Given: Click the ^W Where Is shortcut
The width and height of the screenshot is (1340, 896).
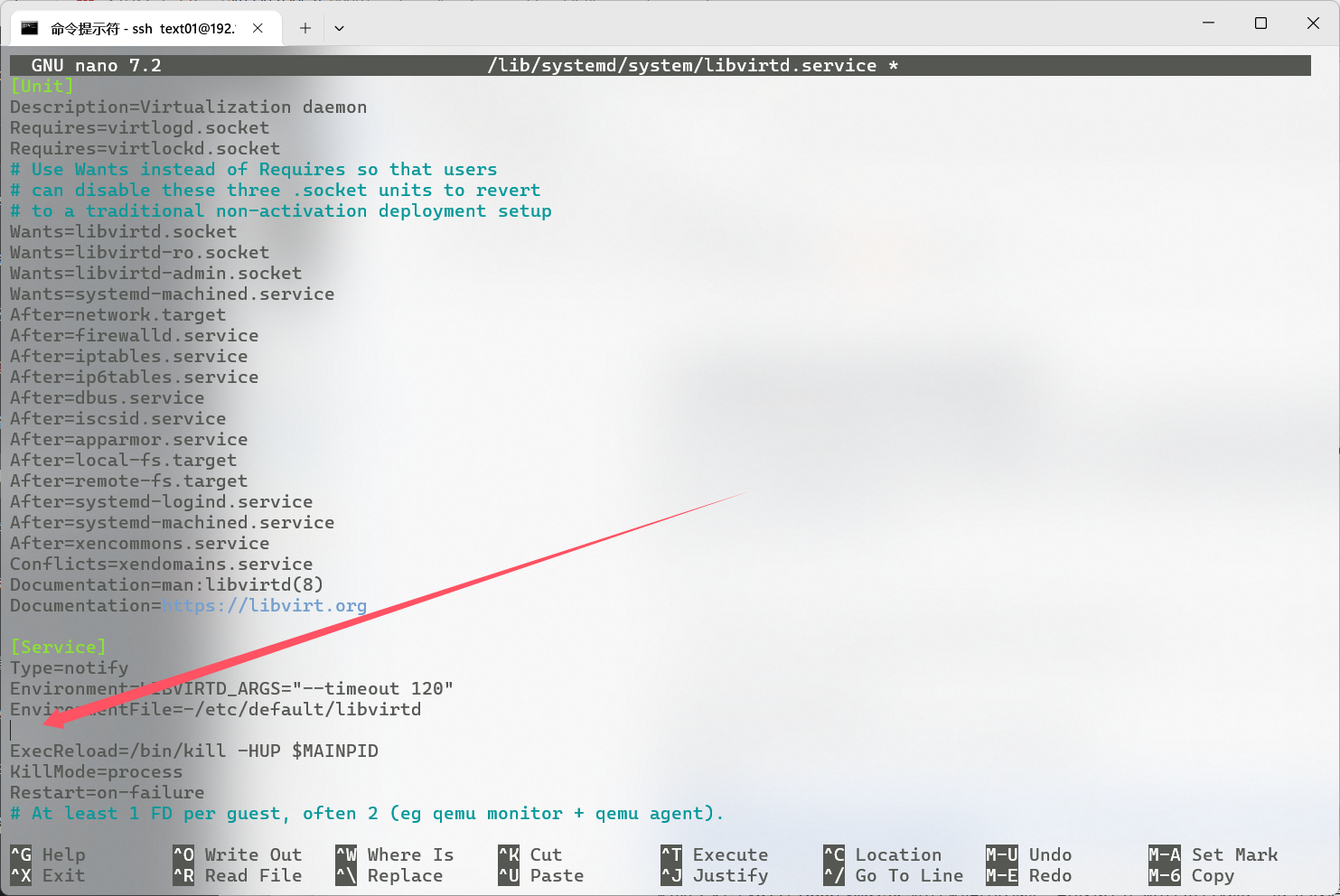Looking at the screenshot, I should 395,854.
